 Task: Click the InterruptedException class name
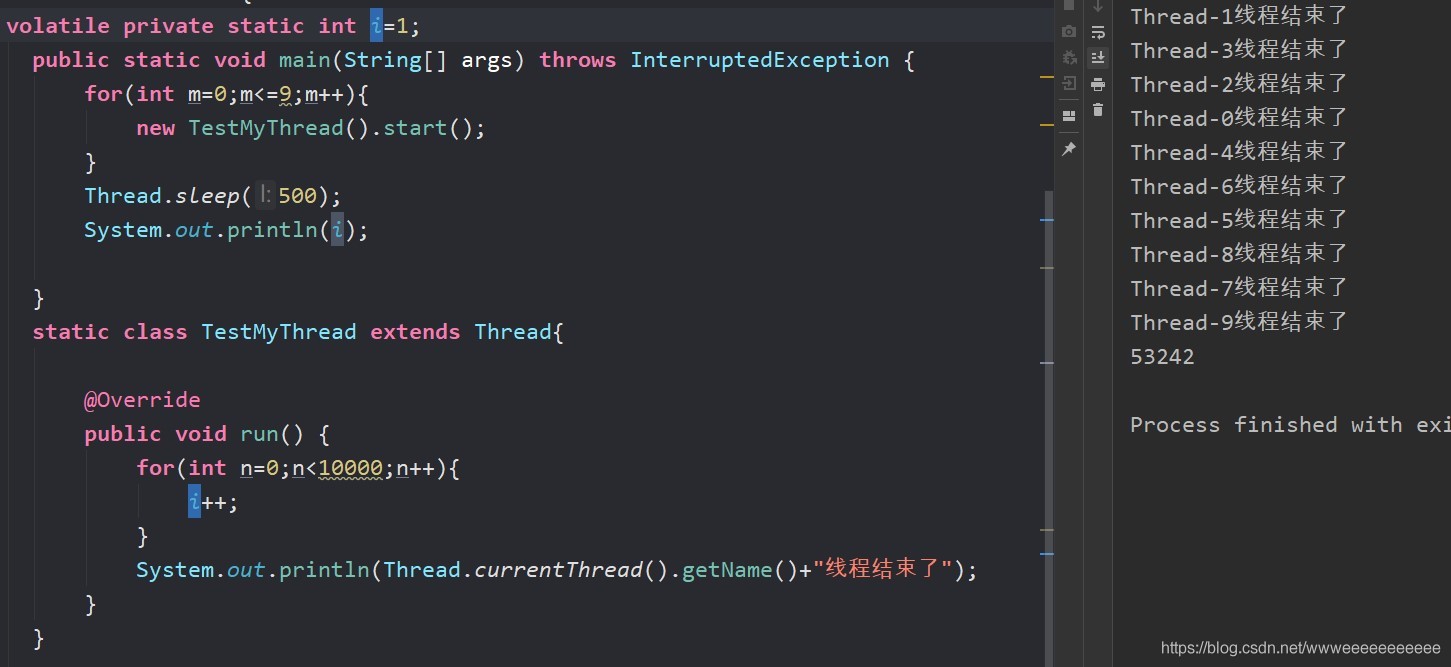(759, 60)
